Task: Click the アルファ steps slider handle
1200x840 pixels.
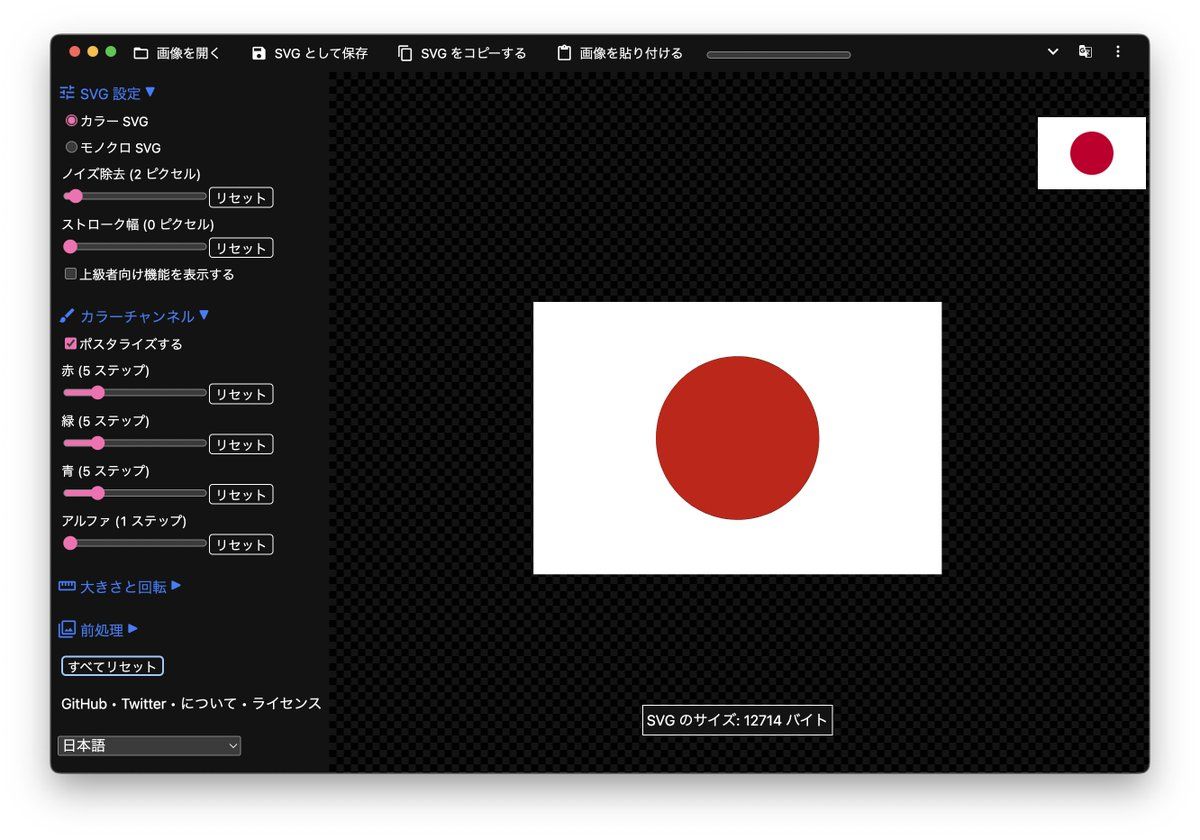Action: 70,543
